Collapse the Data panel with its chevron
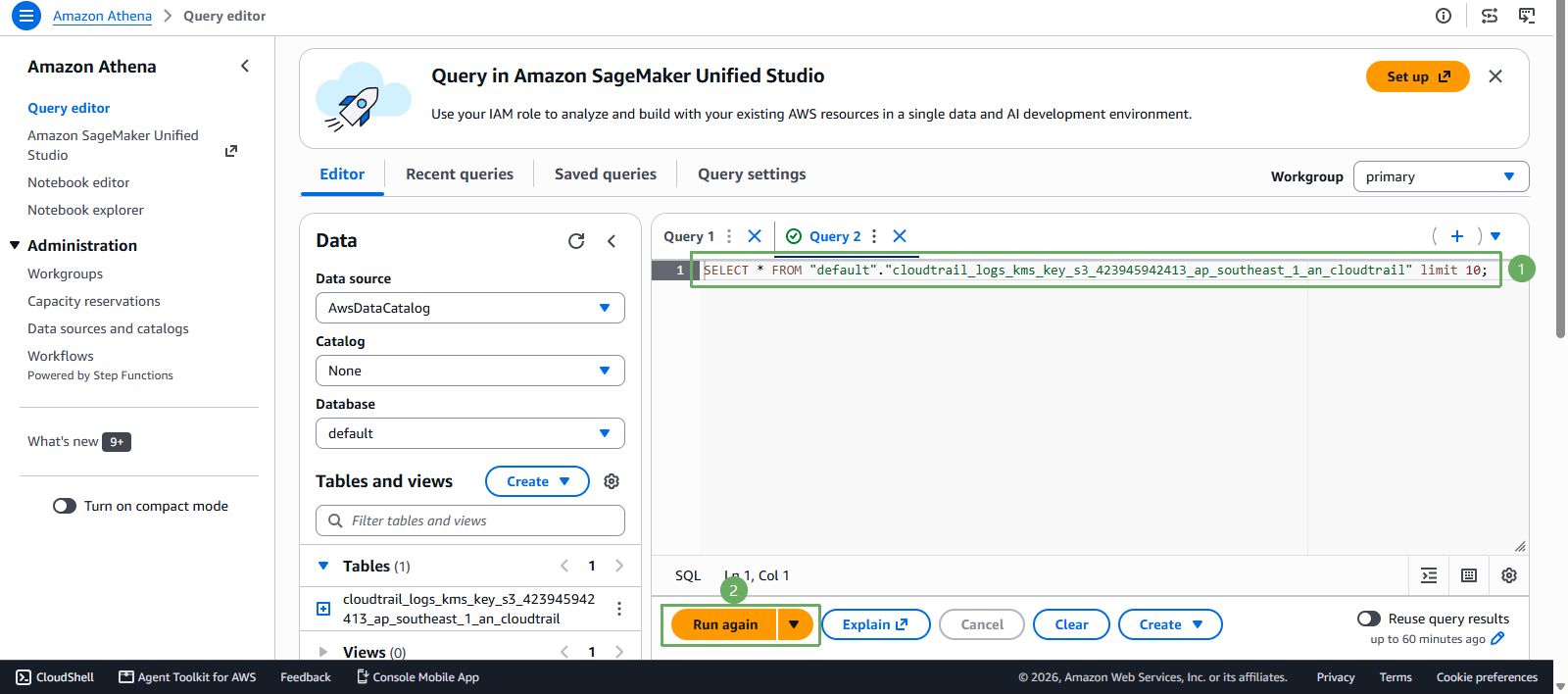1568x694 pixels. click(612, 241)
